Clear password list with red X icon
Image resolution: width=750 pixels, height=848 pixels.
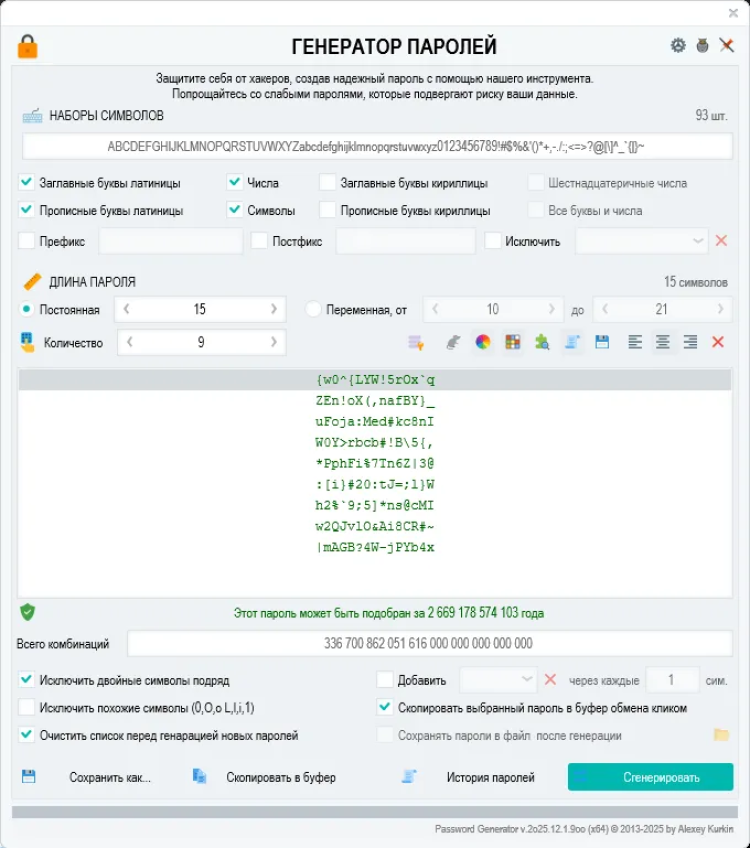pyautogui.click(x=717, y=342)
